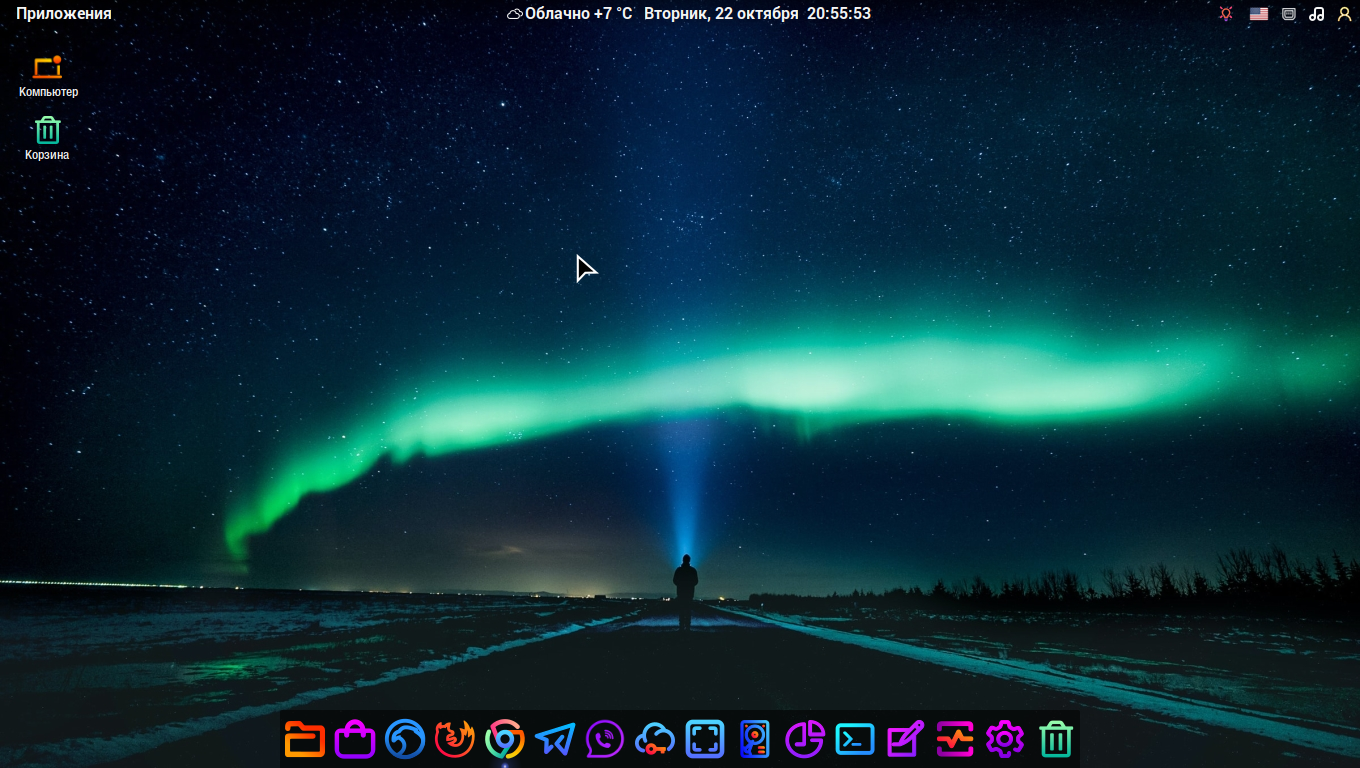Click the Облачно +7 °C weather indicator

point(569,14)
